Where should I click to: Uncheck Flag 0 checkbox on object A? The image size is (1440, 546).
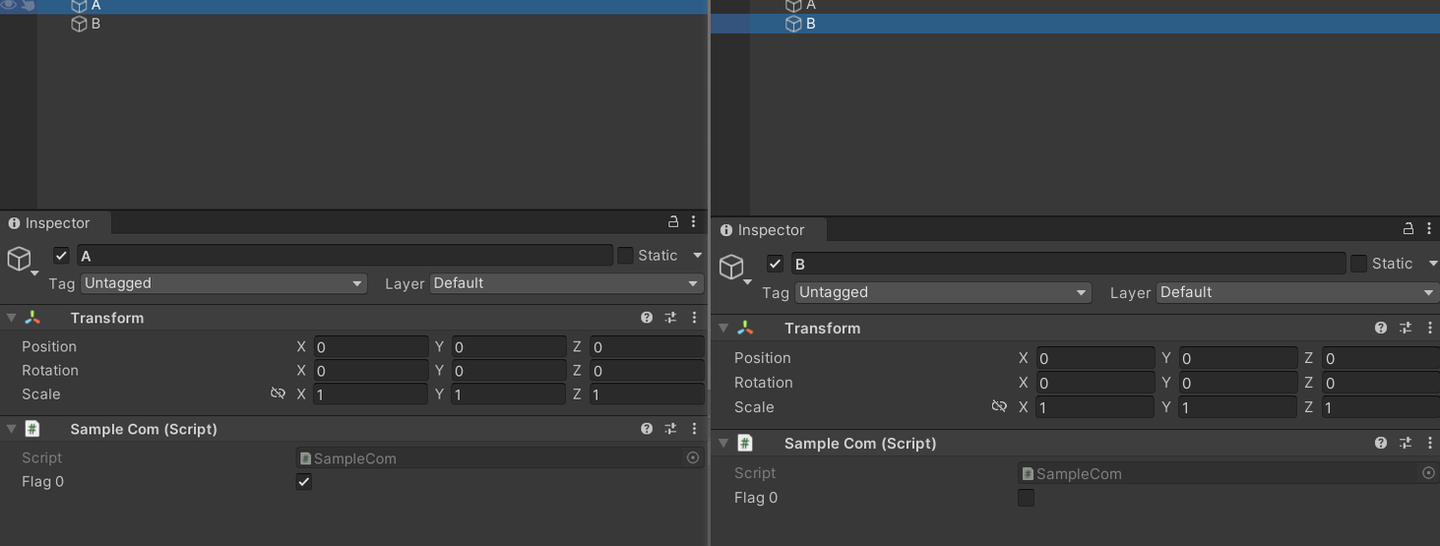coord(304,482)
